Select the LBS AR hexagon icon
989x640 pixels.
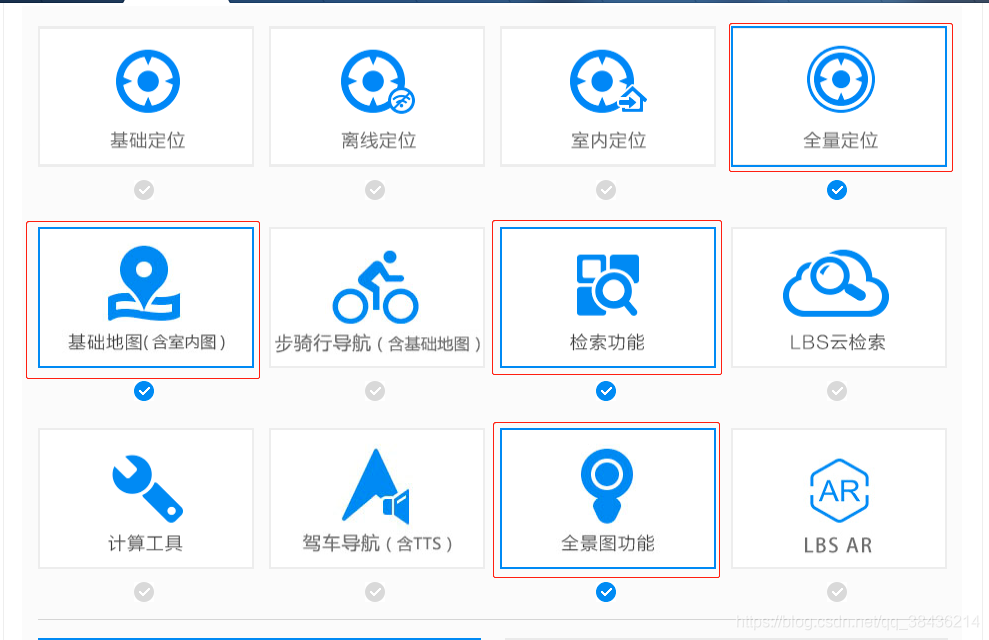point(838,490)
